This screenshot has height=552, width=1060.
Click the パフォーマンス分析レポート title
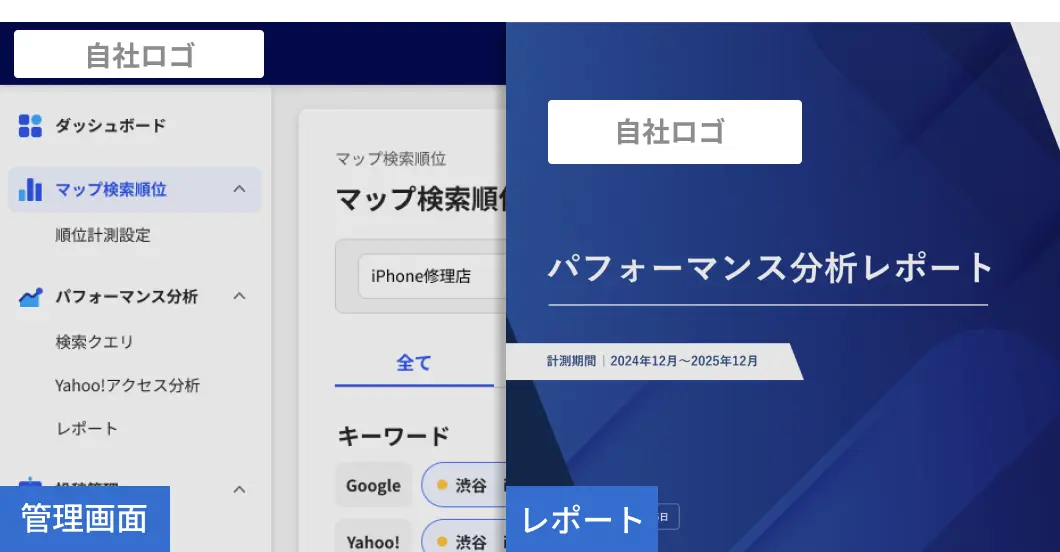point(771,268)
